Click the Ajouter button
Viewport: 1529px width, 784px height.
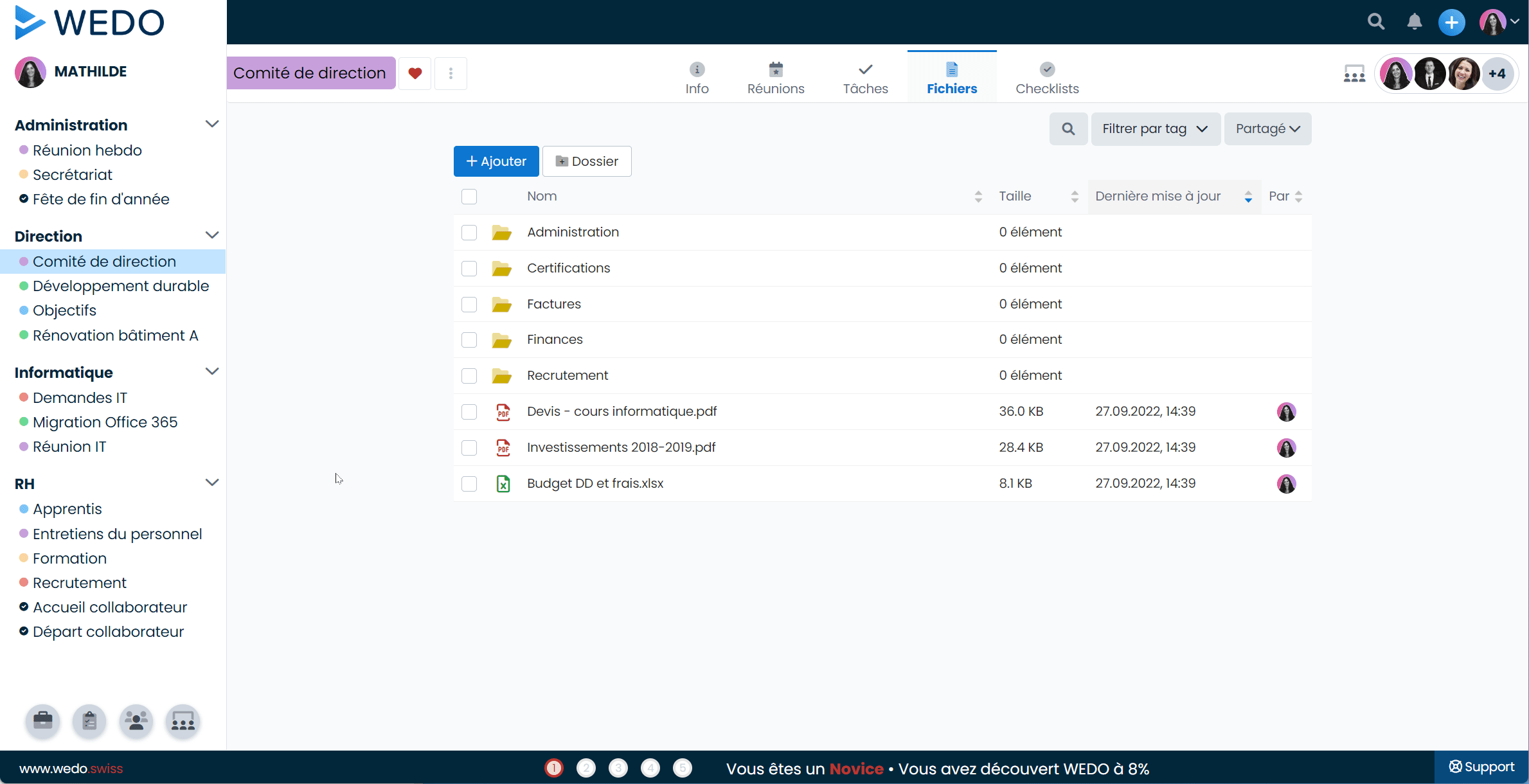click(x=496, y=161)
